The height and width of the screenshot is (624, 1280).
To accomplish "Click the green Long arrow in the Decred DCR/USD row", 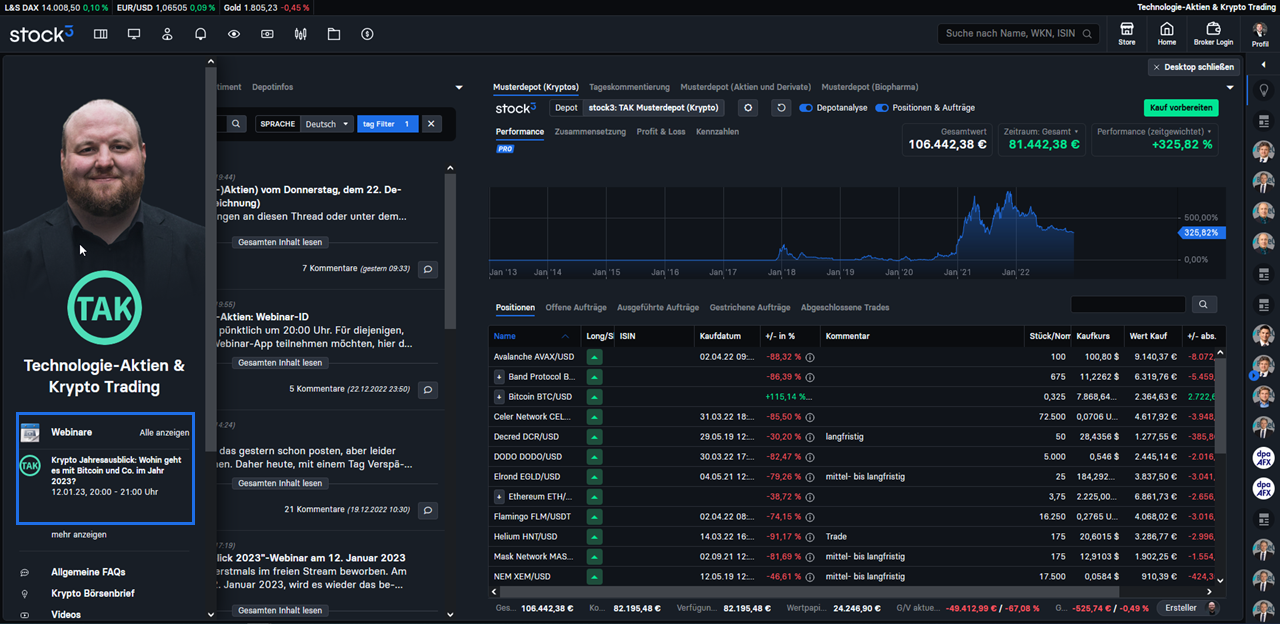I will (595, 437).
